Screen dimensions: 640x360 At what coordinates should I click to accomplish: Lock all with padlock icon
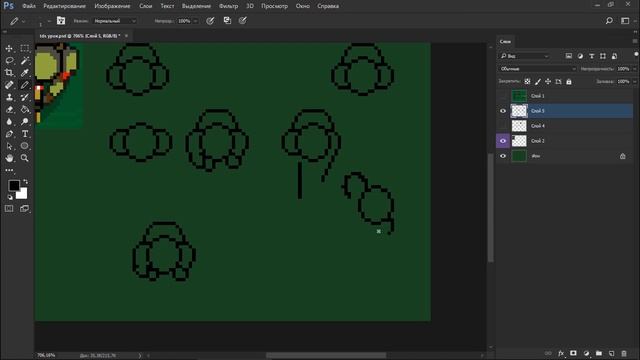(x=569, y=82)
